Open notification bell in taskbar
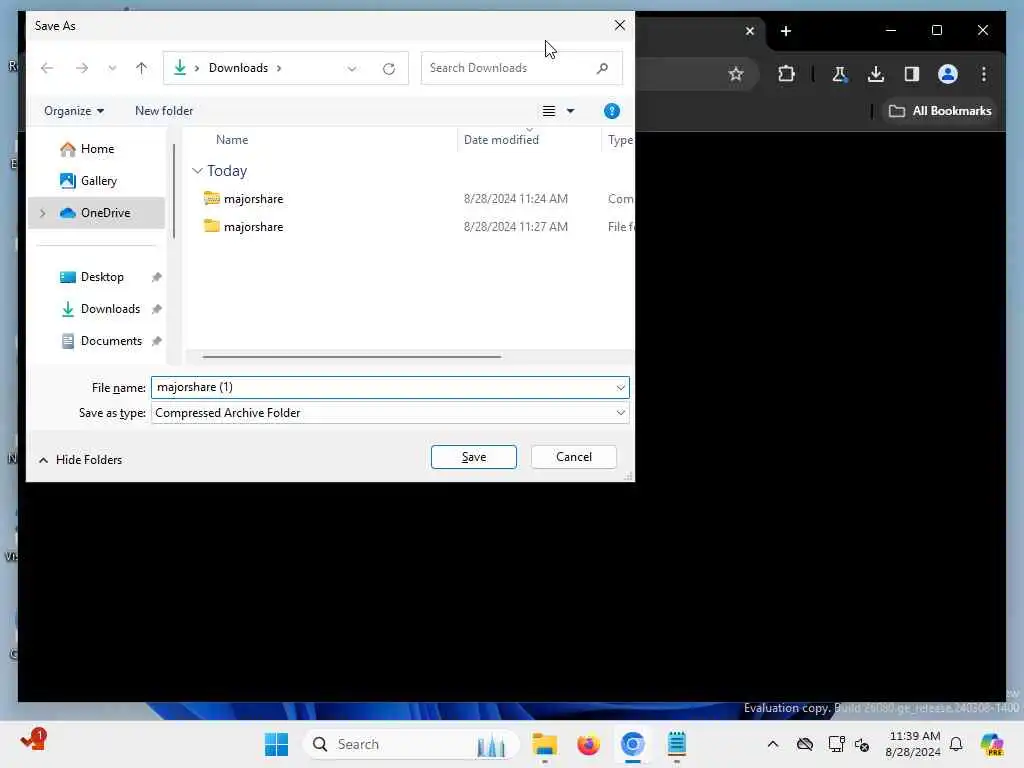Screen dimensions: 1024x768 956,744
